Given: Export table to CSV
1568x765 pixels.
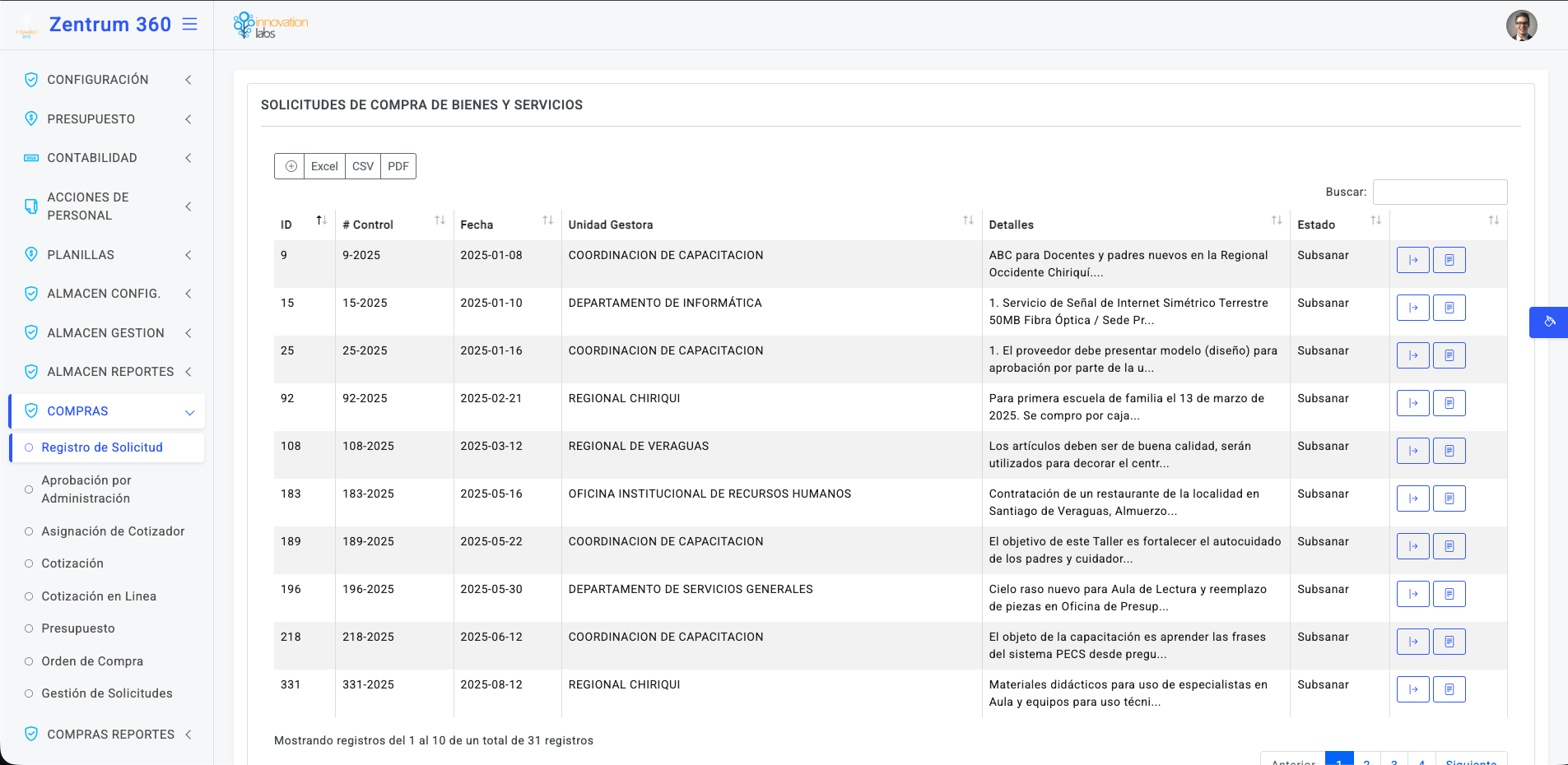Looking at the screenshot, I should tap(363, 166).
